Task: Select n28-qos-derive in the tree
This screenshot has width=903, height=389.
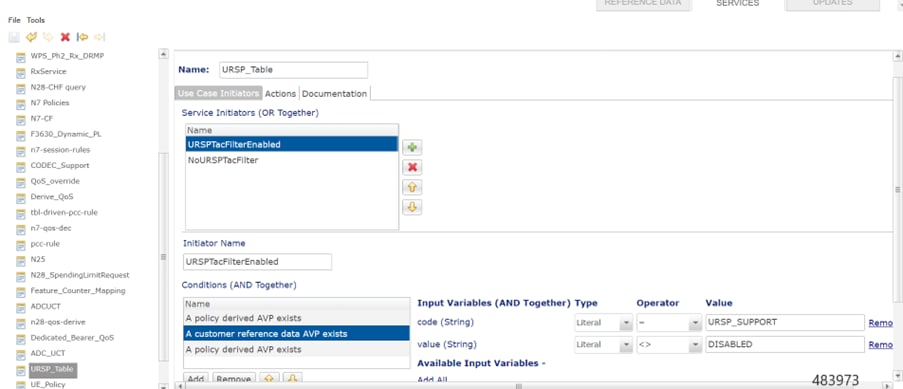Action: [x=58, y=322]
